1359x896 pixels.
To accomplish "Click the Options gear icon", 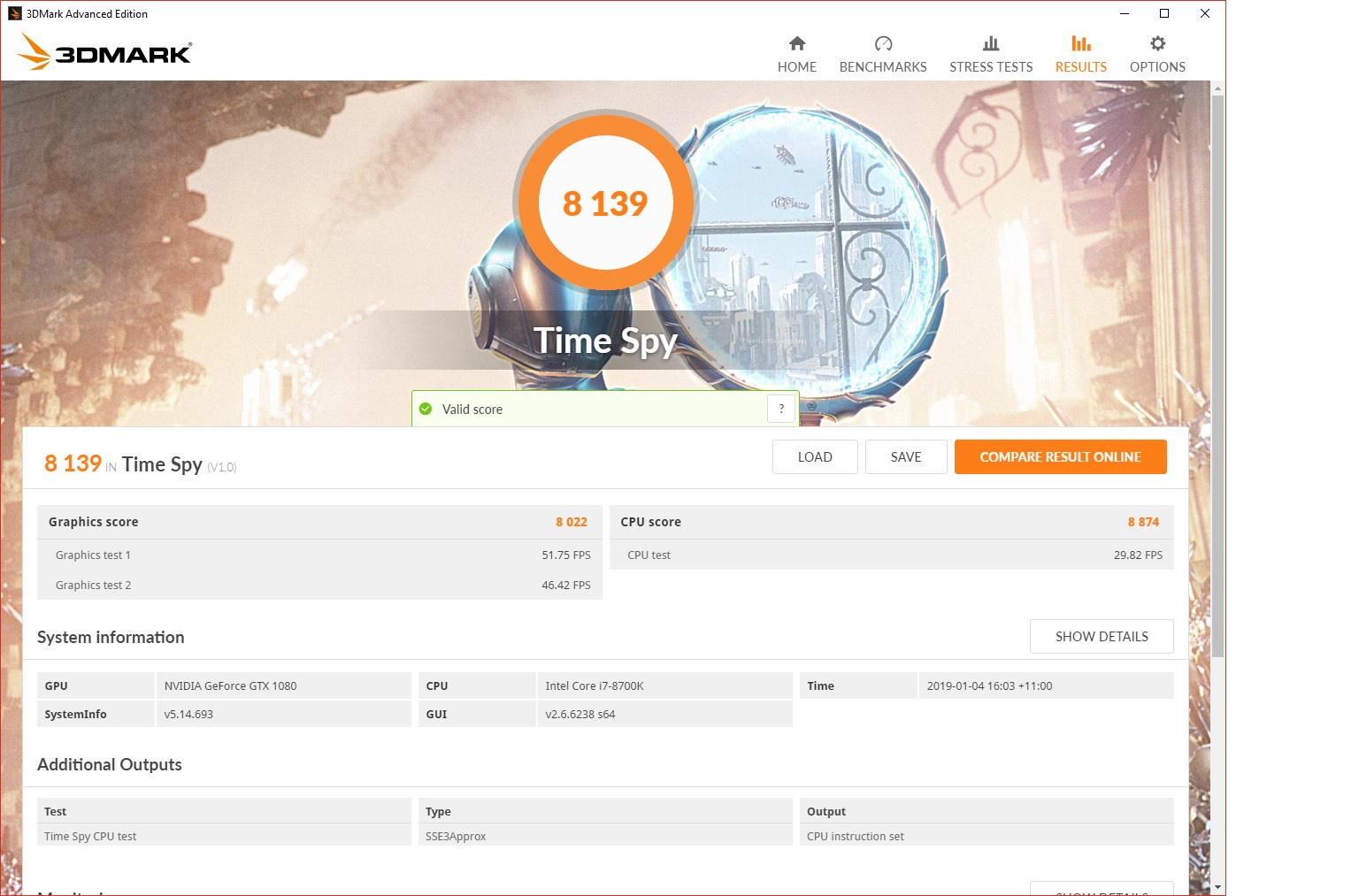I will [x=1157, y=43].
